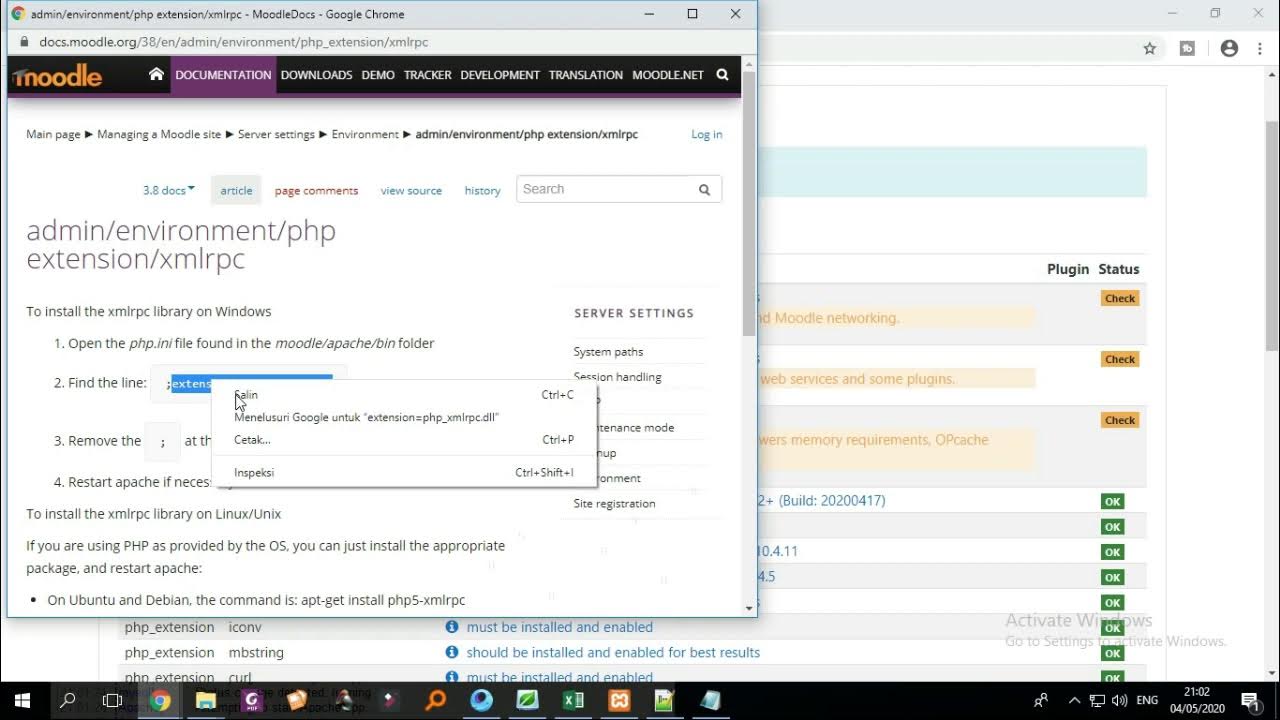Switch to the article tab
This screenshot has width=1280, height=720.
click(x=236, y=190)
